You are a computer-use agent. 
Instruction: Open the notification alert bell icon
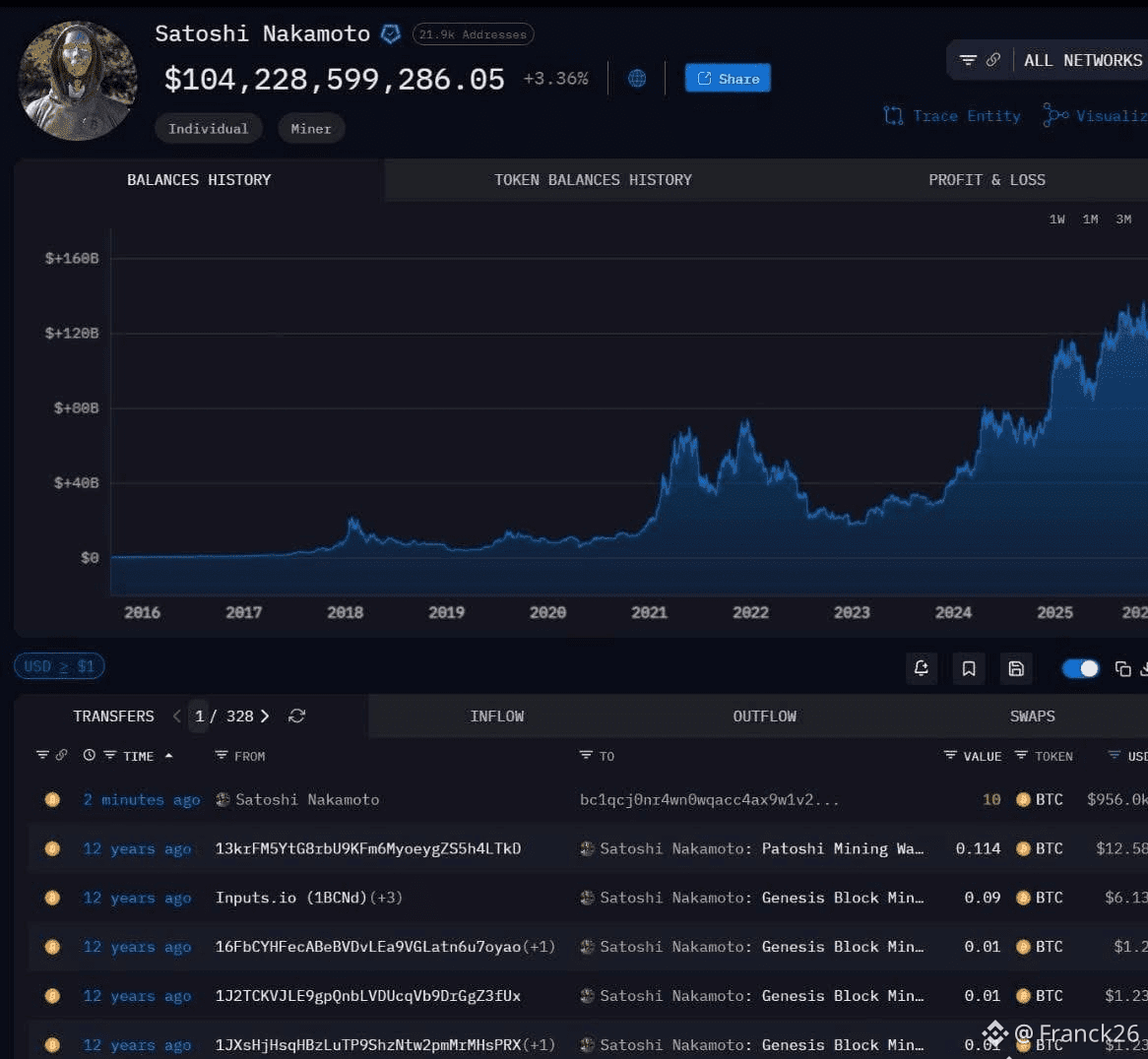pyautogui.click(x=922, y=668)
